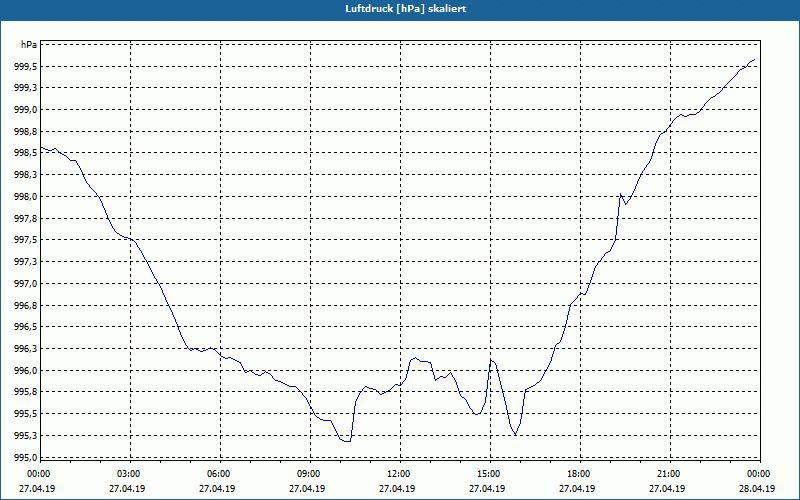Click the 15:00 time label
Viewport: 800px width, 500px height.
coord(491,474)
